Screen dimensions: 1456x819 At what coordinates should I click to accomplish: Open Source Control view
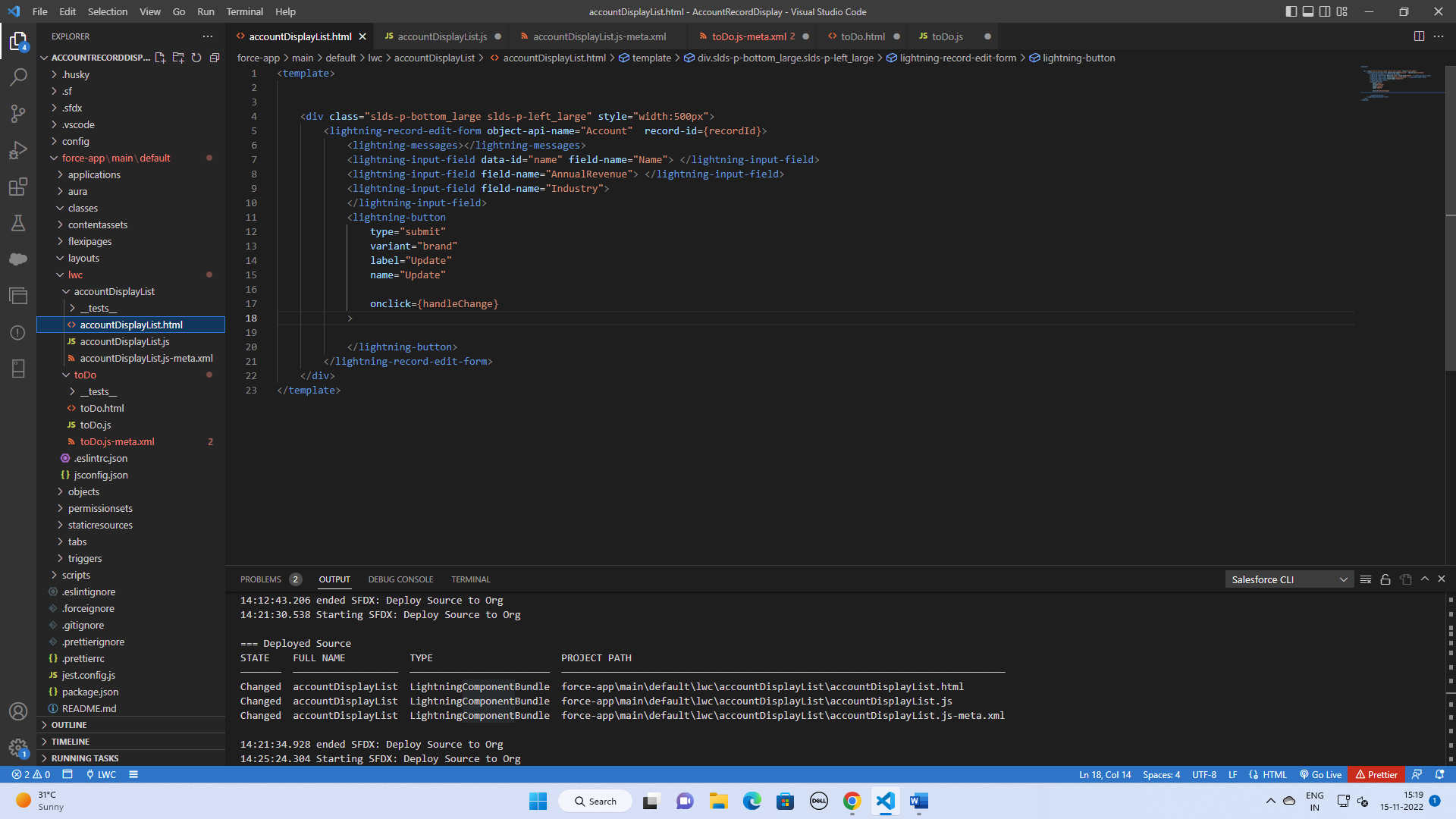point(18,114)
